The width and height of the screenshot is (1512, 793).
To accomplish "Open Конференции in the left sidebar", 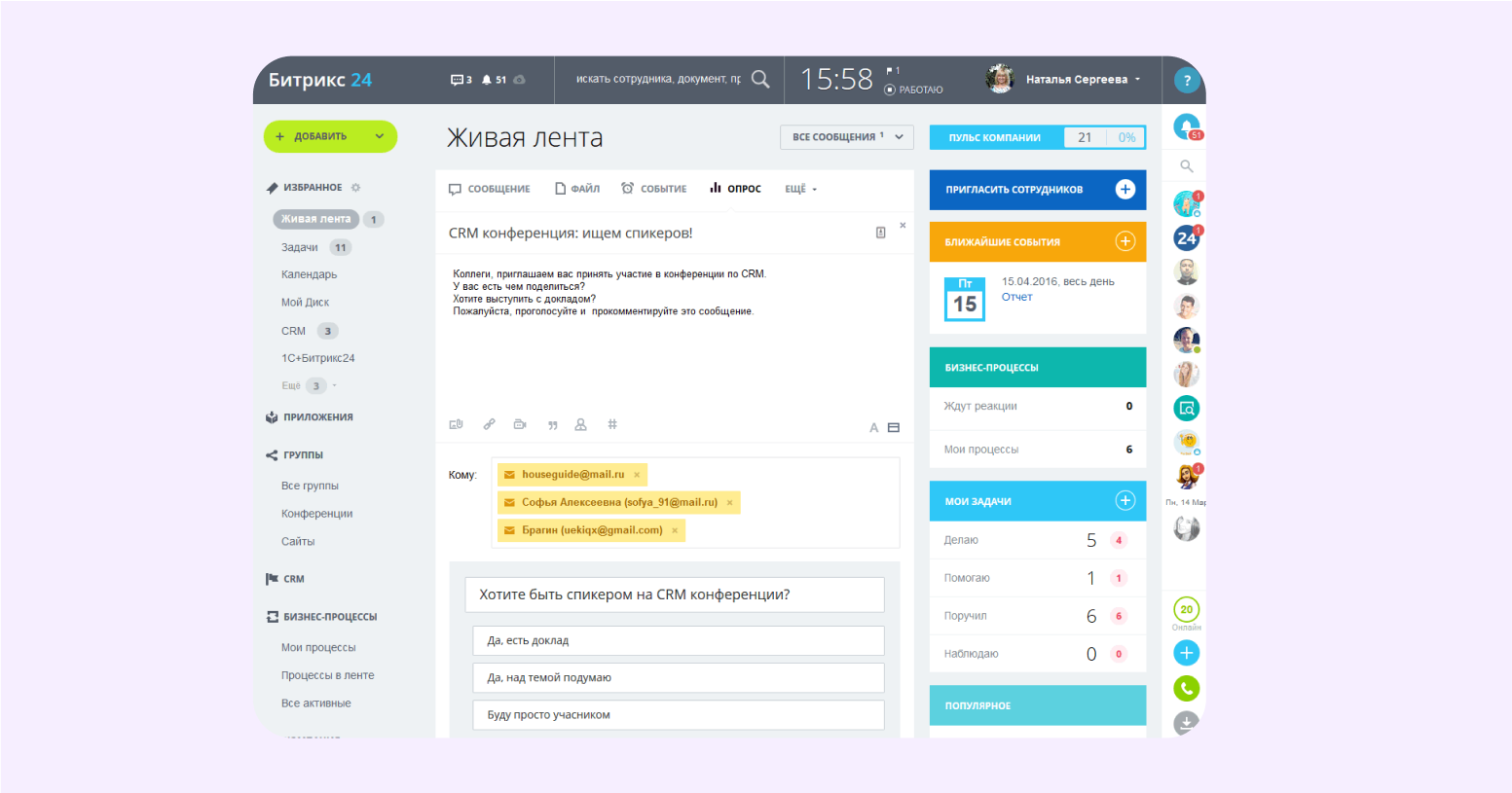I will [x=317, y=514].
